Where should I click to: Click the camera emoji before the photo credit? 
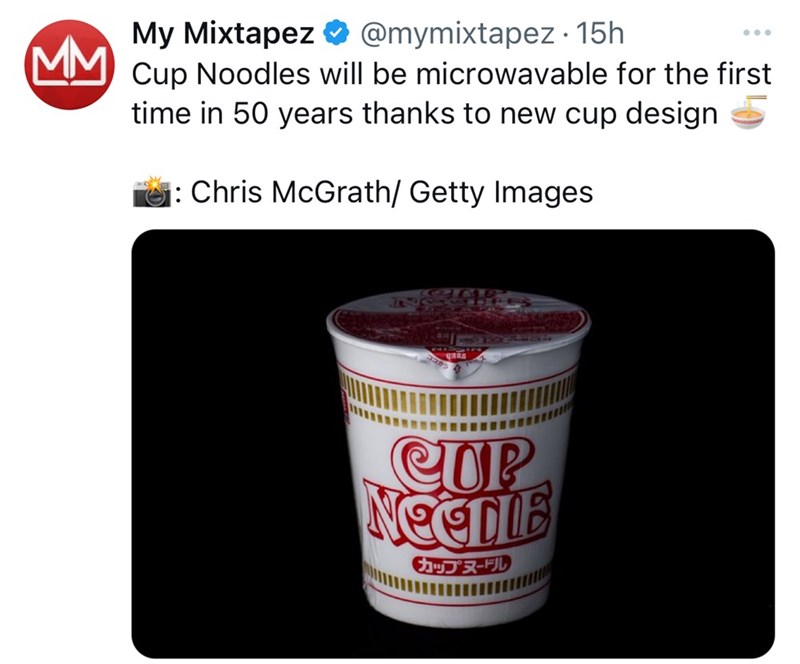(152, 191)
